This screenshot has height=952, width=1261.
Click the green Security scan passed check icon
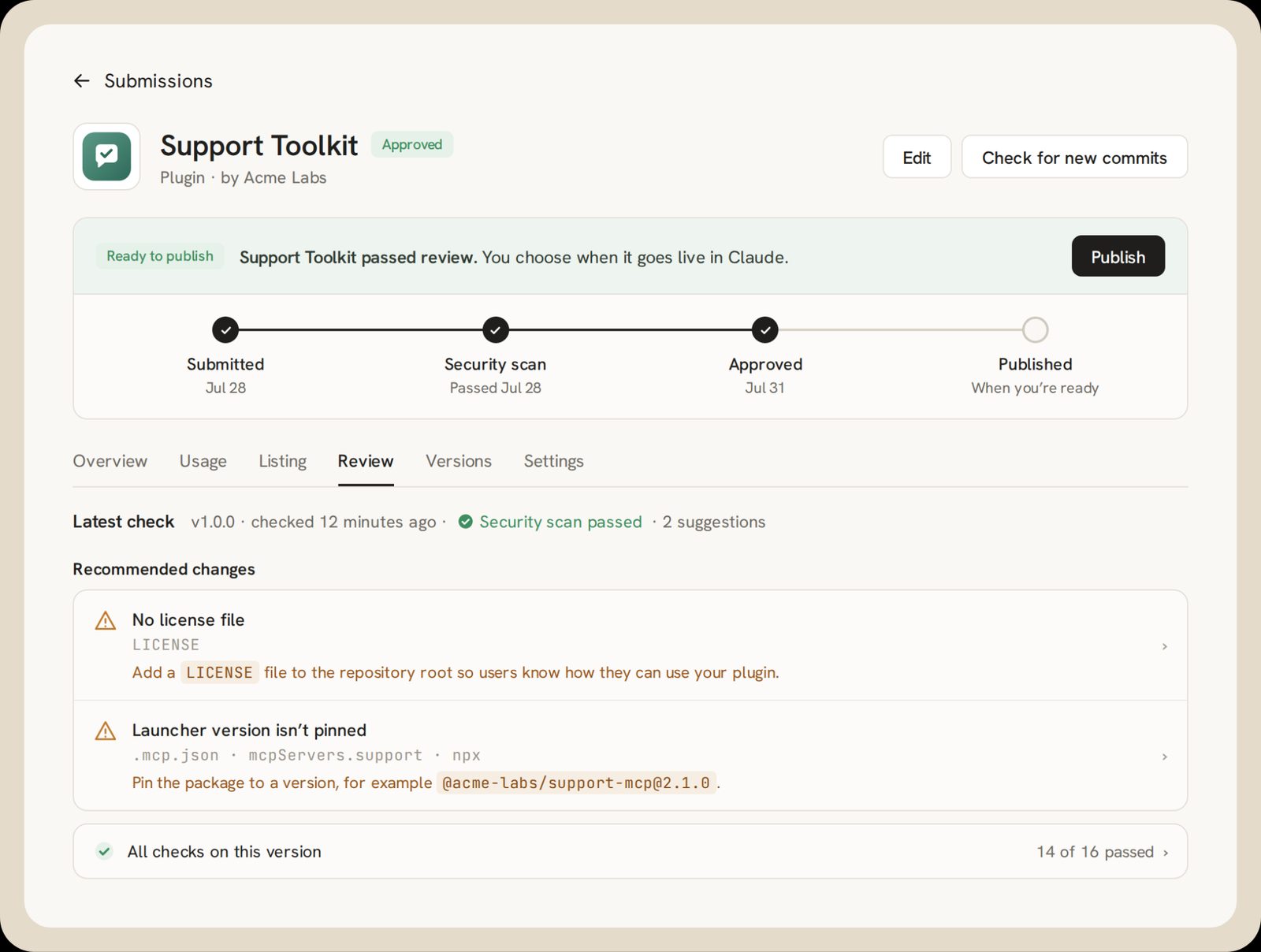pyautogui.click(x=466, y=522)
